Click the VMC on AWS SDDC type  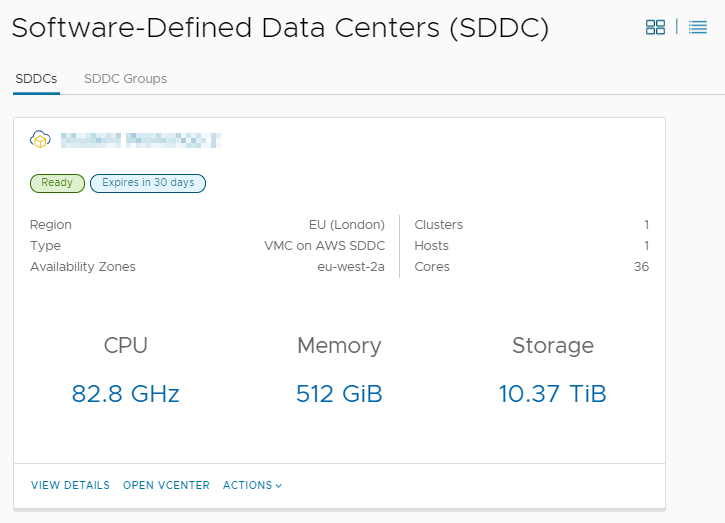pos(325,246)
